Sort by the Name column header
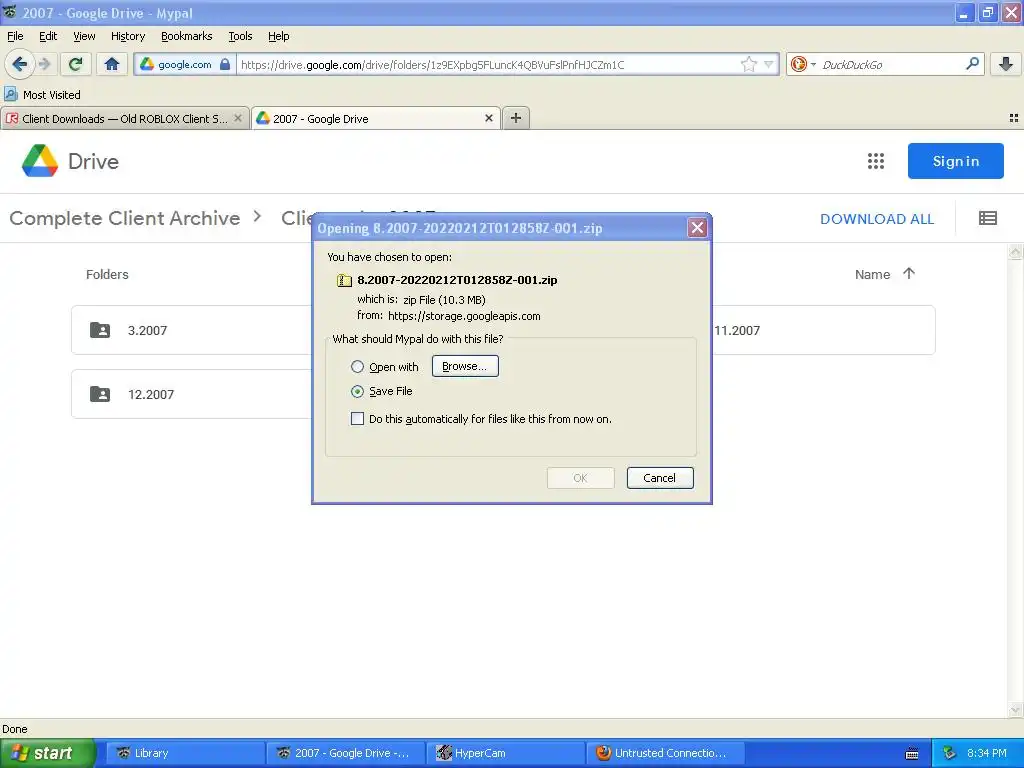The image size is (1024, 768). click(x=872, y=274)
